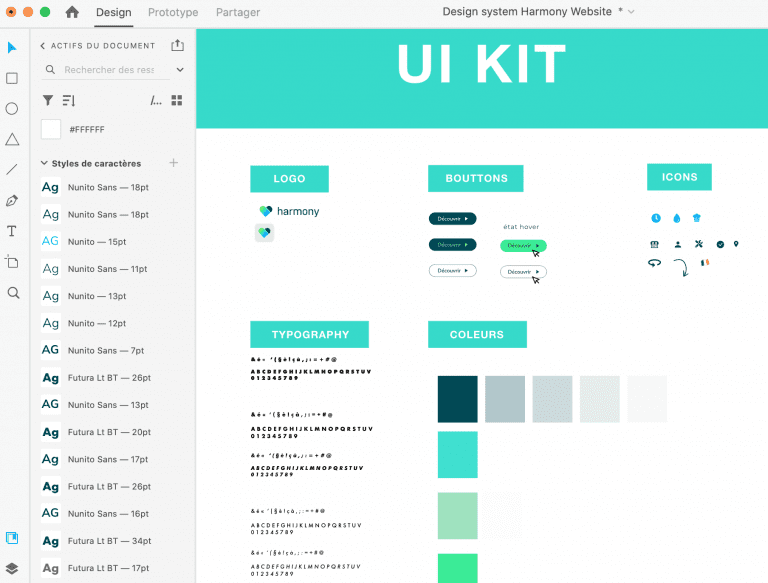Select the Polygon tool

click(12, 139)
